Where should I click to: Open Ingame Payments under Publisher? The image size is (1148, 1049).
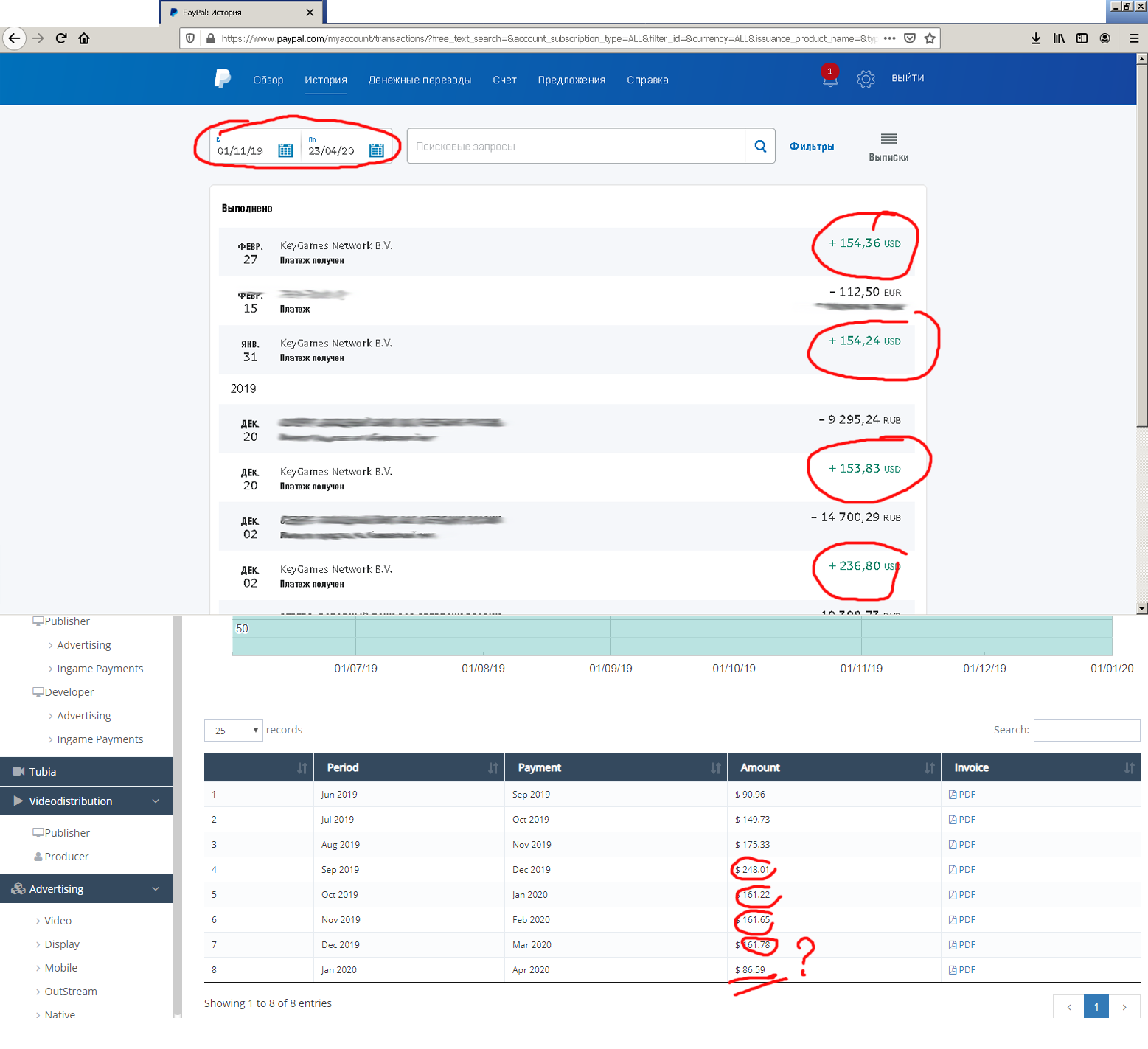[x=100, y=669]
